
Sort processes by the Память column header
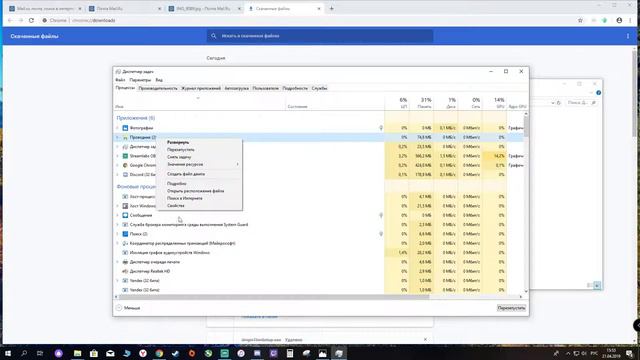coord(421,103)
